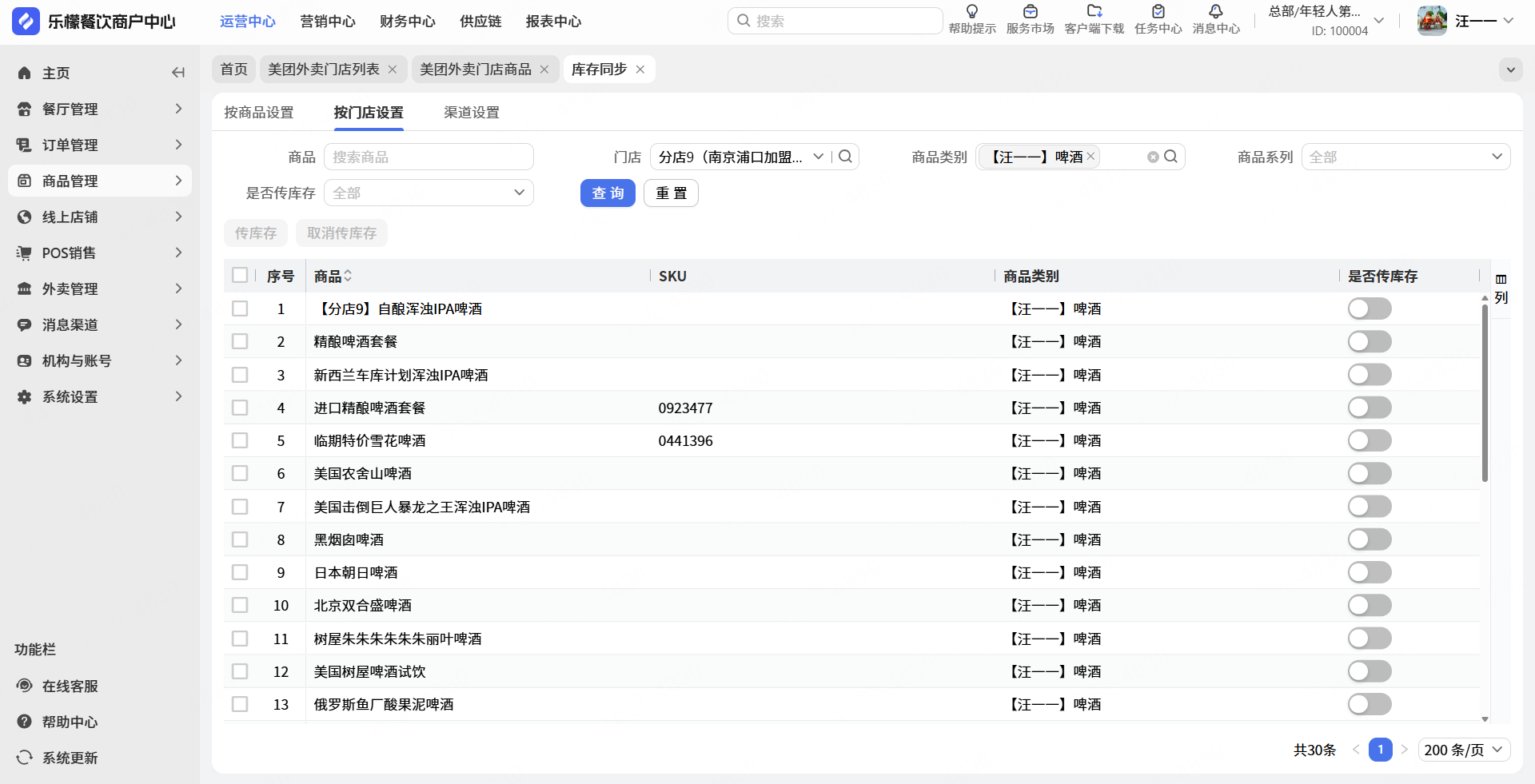Open the 200 条/页 page size dropdown
1535x784 pixels.
1463,750
